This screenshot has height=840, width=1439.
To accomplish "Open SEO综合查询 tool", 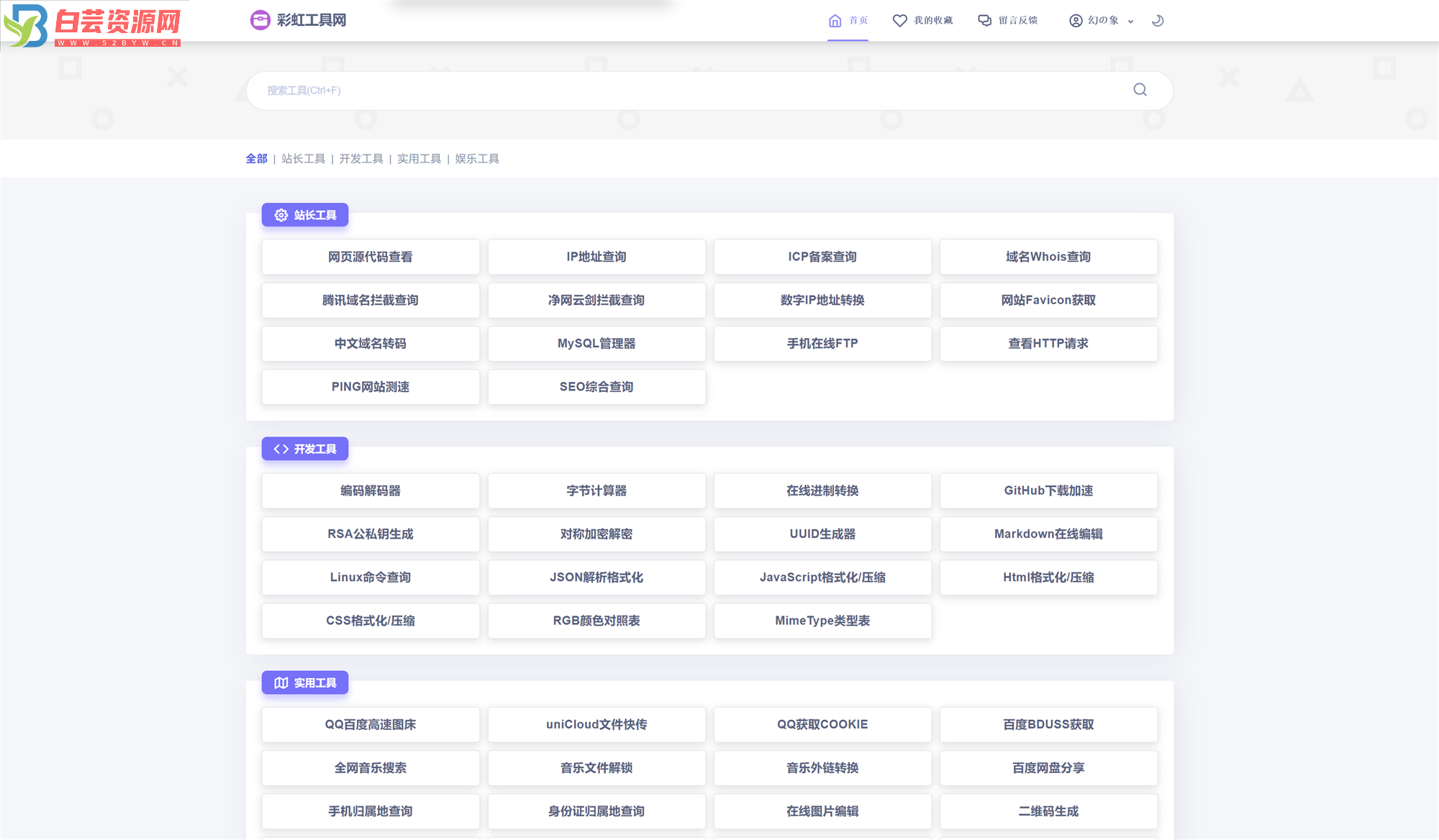I will pos(596,387).
